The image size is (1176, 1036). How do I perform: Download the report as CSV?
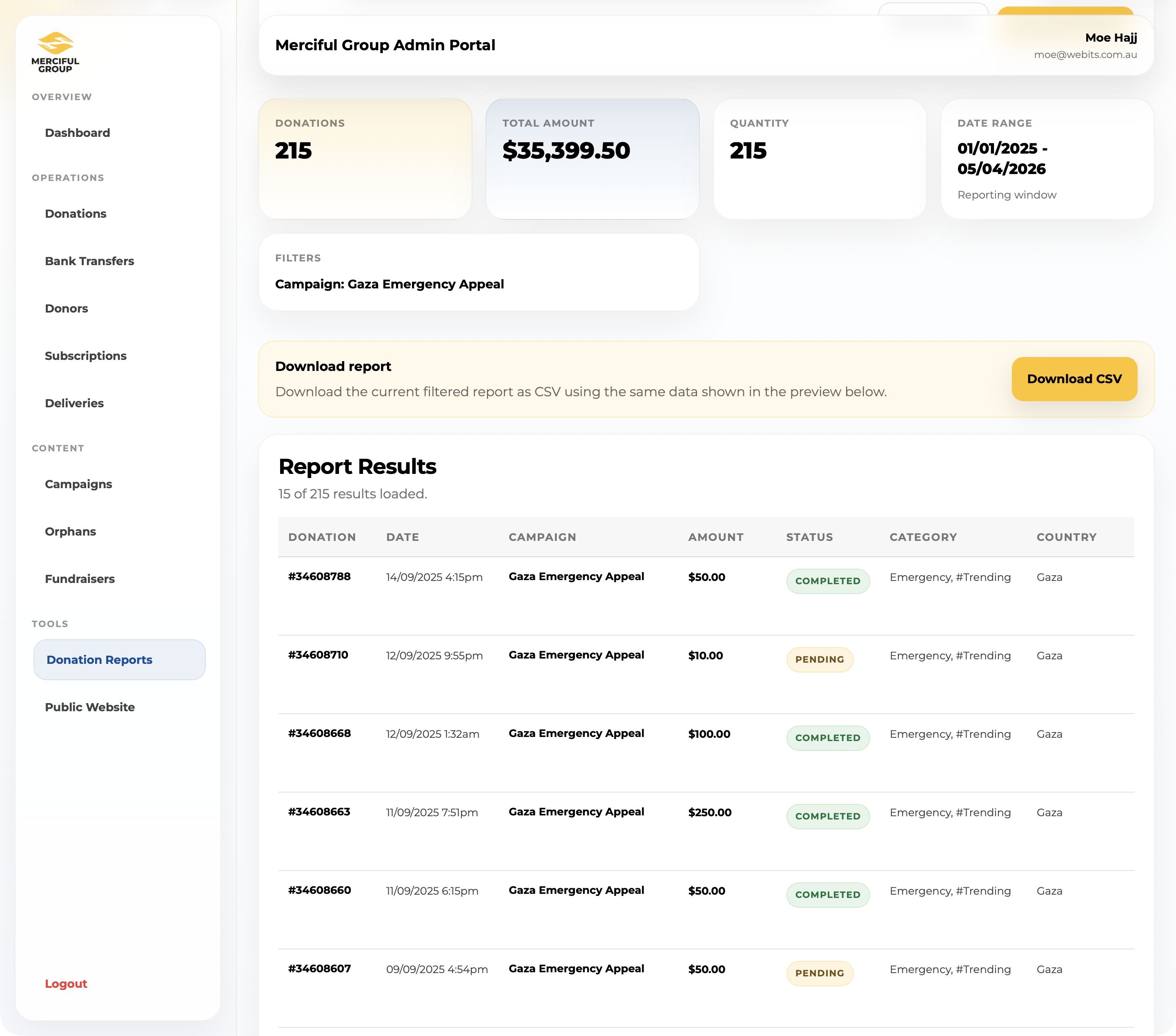click(1074, 379)
